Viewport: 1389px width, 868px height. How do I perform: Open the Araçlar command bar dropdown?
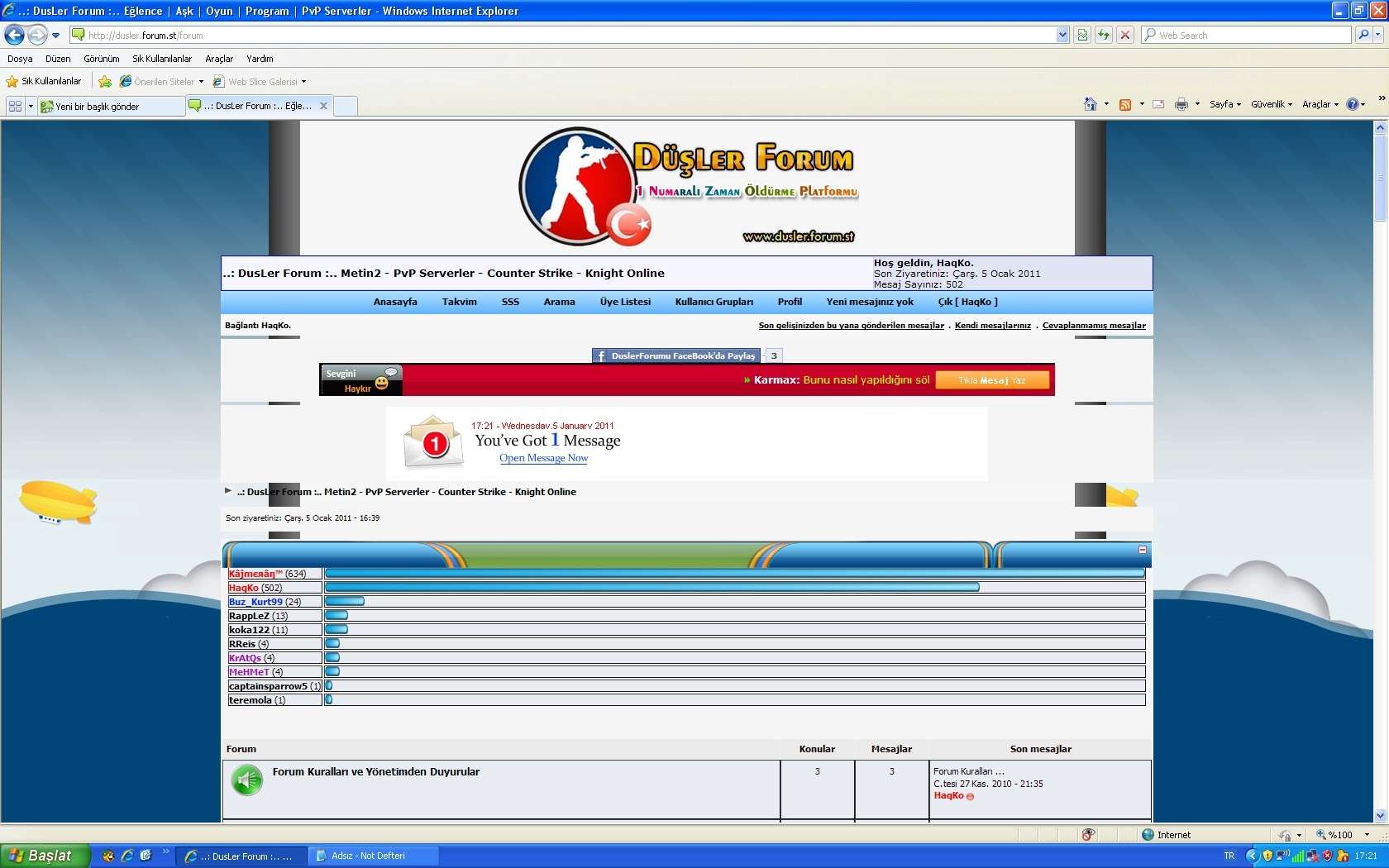1320,104
